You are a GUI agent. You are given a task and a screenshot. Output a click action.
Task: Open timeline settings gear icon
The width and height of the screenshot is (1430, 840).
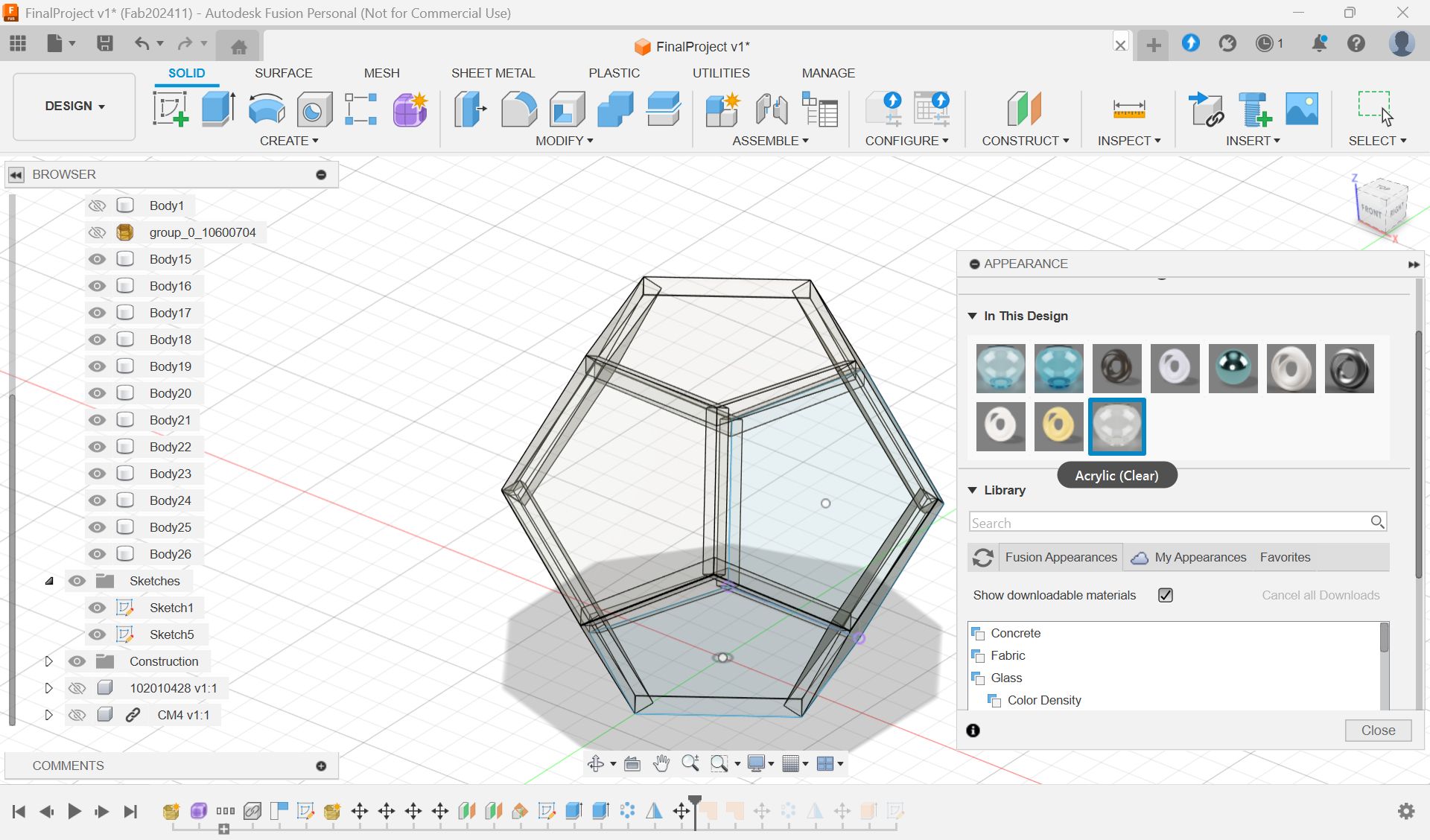(x=1406, y=811)
